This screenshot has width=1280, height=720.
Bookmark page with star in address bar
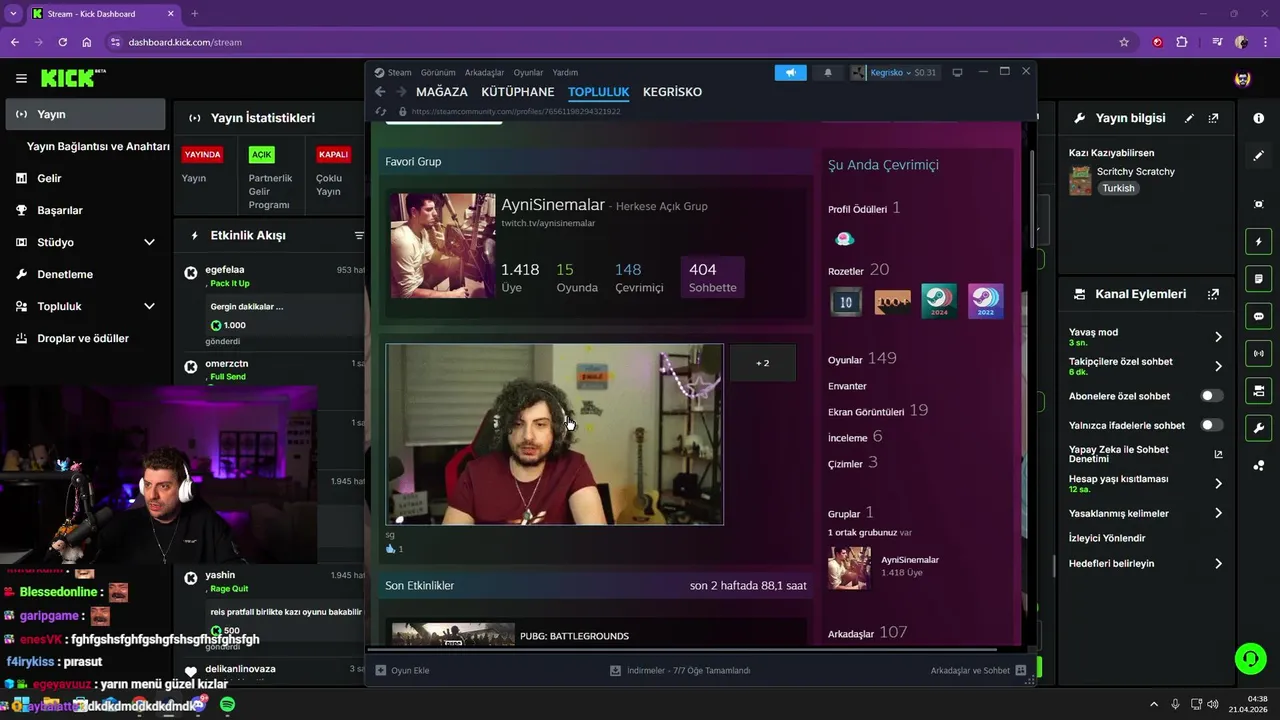(1124, 42)
